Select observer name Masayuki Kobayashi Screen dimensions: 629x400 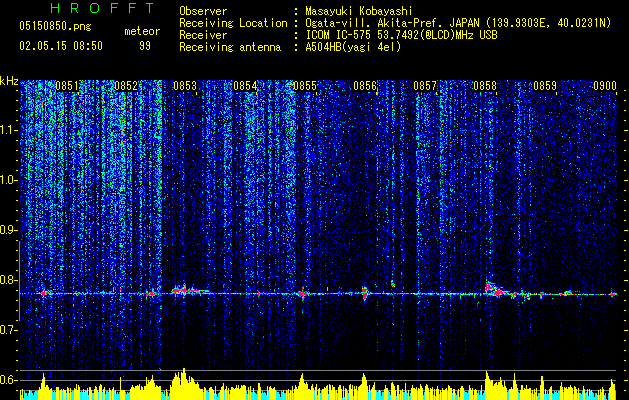[359, 11]
